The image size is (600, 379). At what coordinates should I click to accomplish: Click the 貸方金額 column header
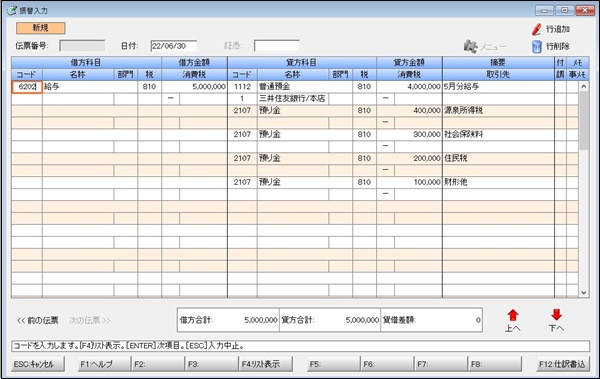pyautogui.click(x=409, y=62)
